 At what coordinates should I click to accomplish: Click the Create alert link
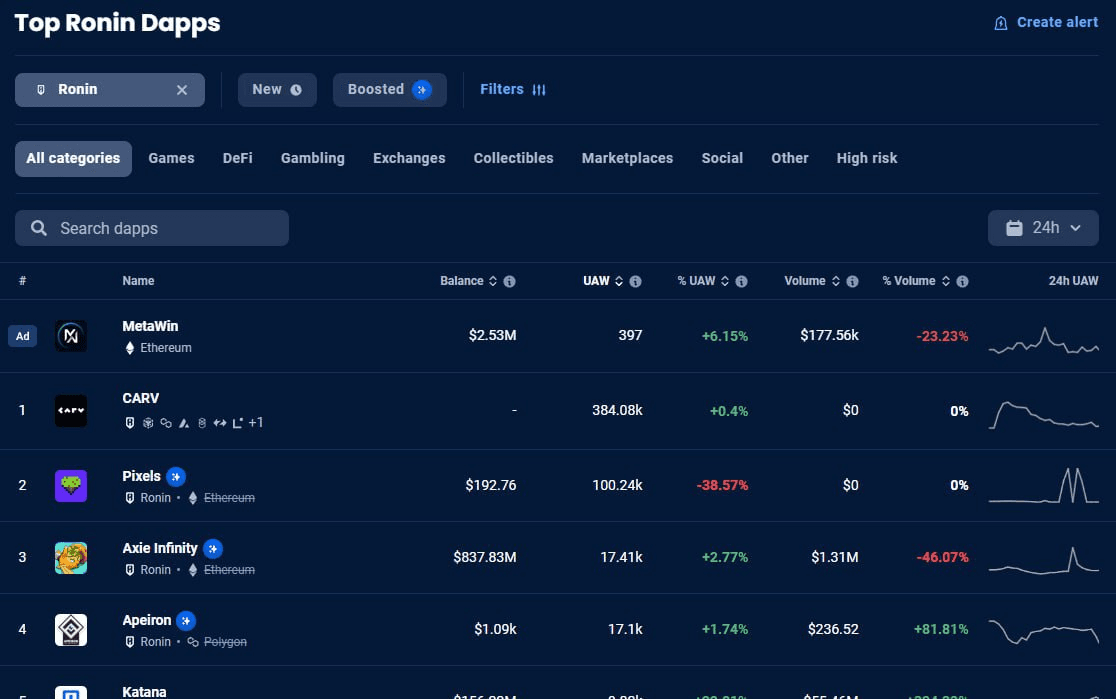coord(1046,23)
